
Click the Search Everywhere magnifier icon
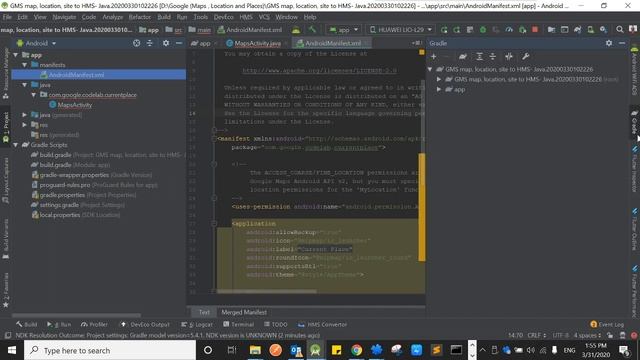pos(620,30)
